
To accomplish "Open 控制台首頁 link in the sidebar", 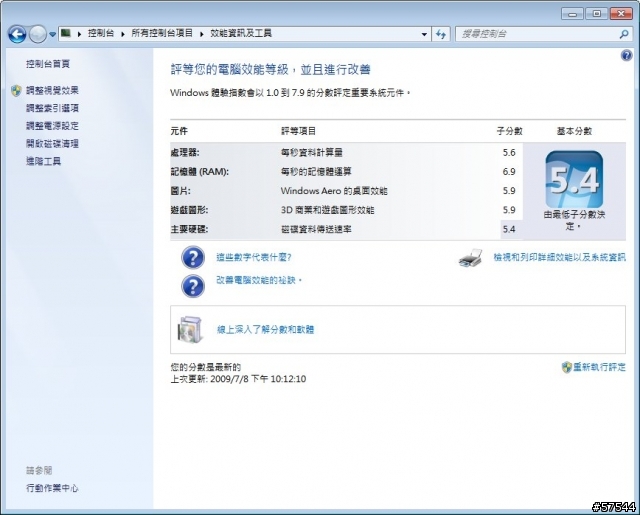I will [48, 64].
